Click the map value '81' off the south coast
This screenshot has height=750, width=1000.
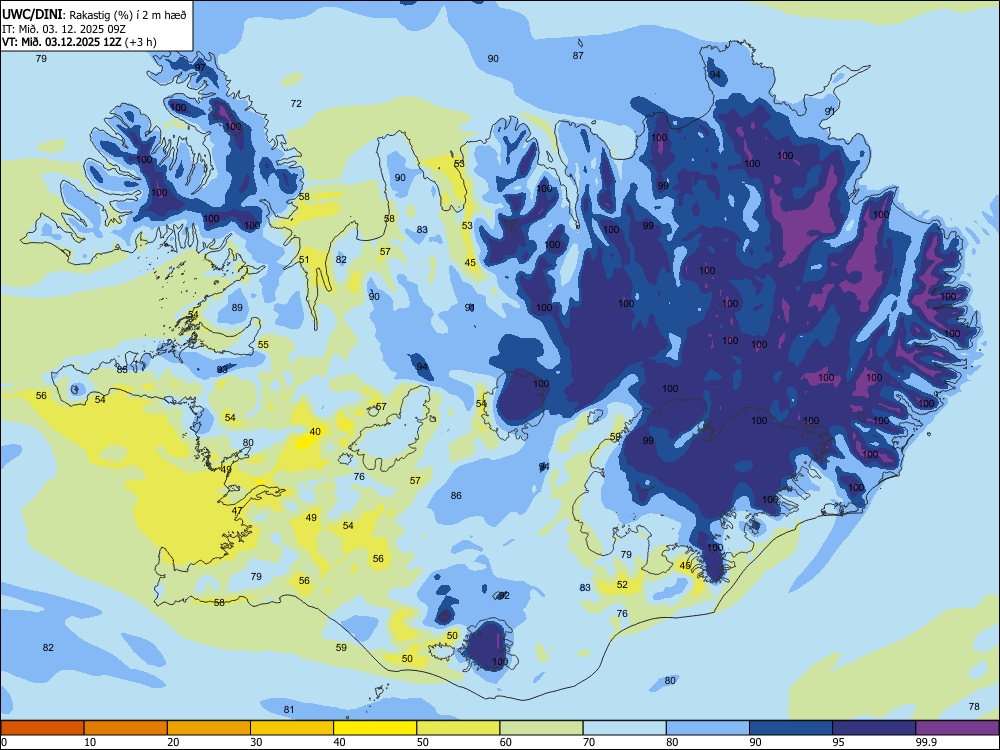click(289, 710)
